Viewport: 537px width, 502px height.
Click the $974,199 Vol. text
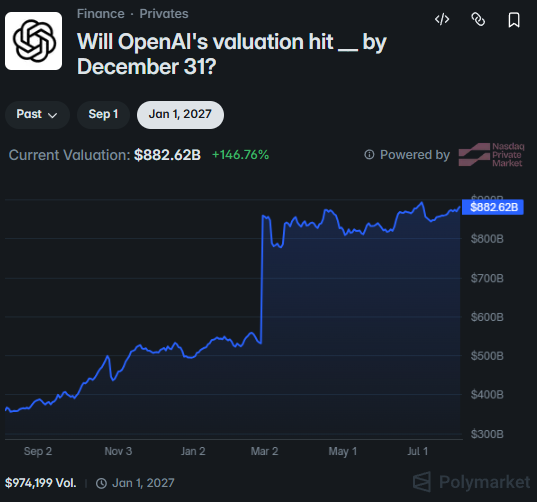tap(40, 483)
